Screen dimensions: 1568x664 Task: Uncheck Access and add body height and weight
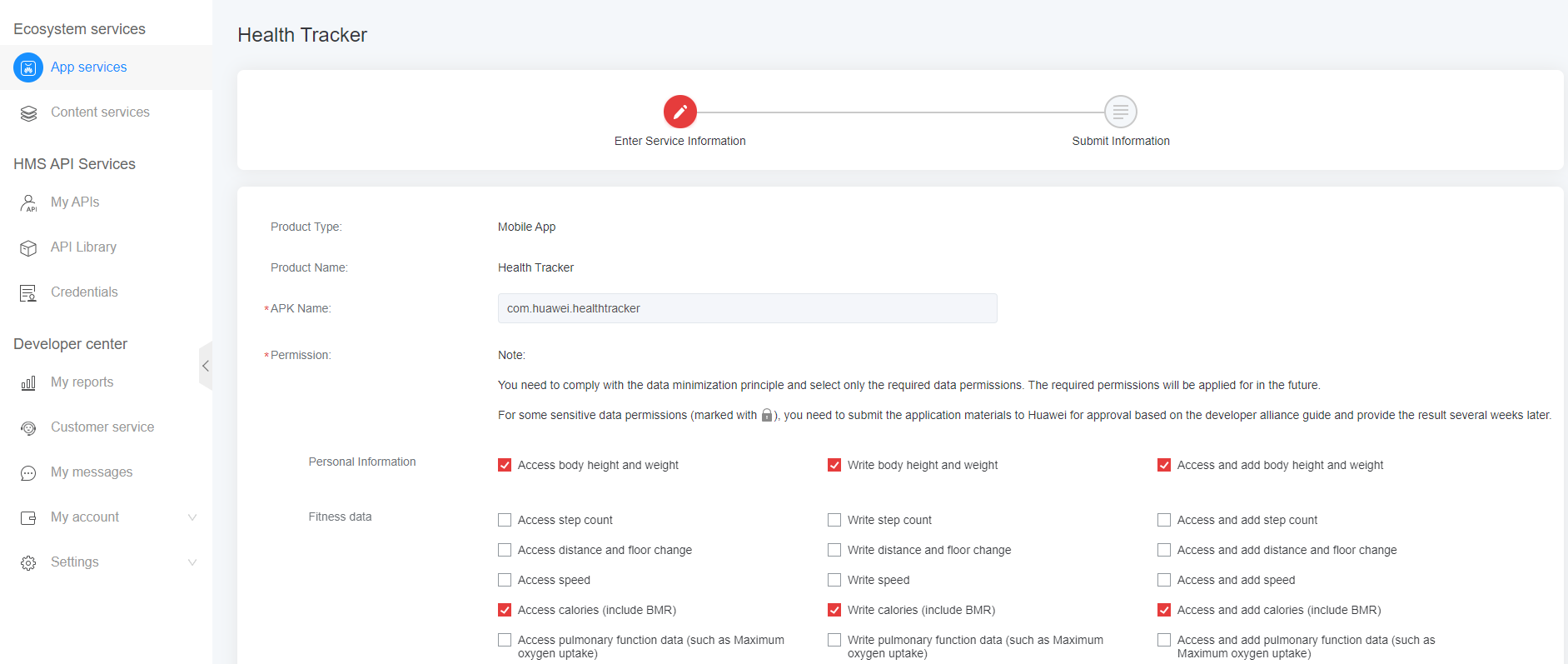[1164, 465]
